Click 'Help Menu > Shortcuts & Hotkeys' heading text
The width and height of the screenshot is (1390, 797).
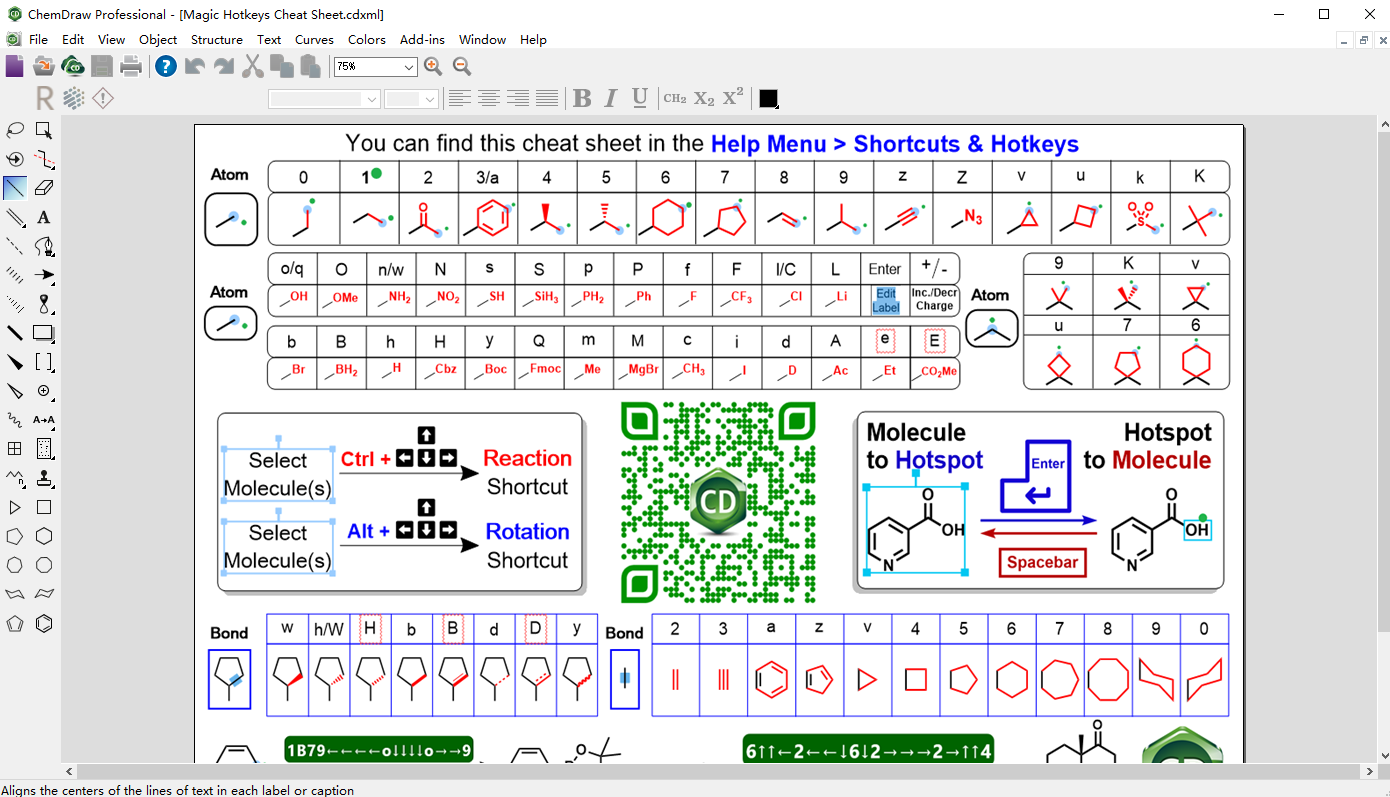895,144
